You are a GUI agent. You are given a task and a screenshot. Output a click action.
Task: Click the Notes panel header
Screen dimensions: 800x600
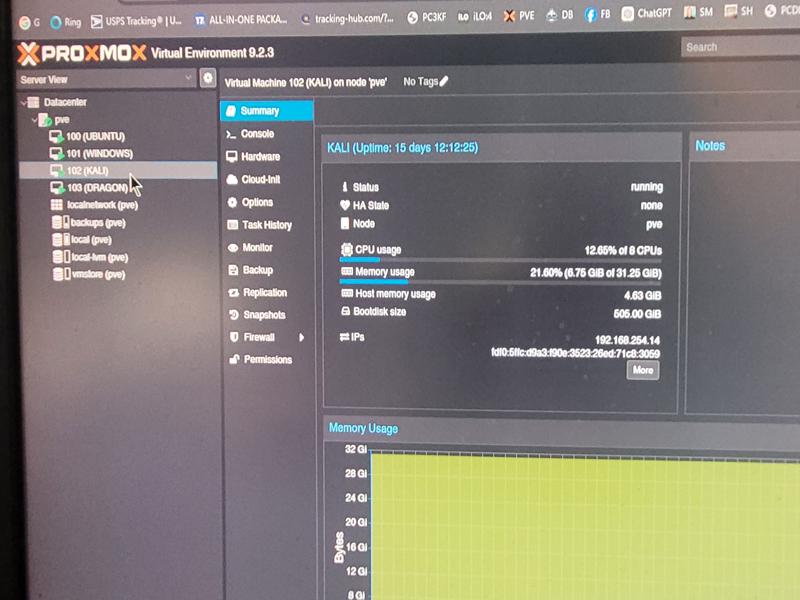pyautogui.click(x=745, y=146)
